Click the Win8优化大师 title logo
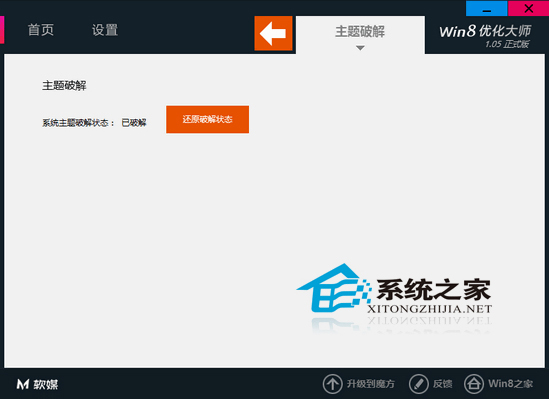 (x=485, y=31)
